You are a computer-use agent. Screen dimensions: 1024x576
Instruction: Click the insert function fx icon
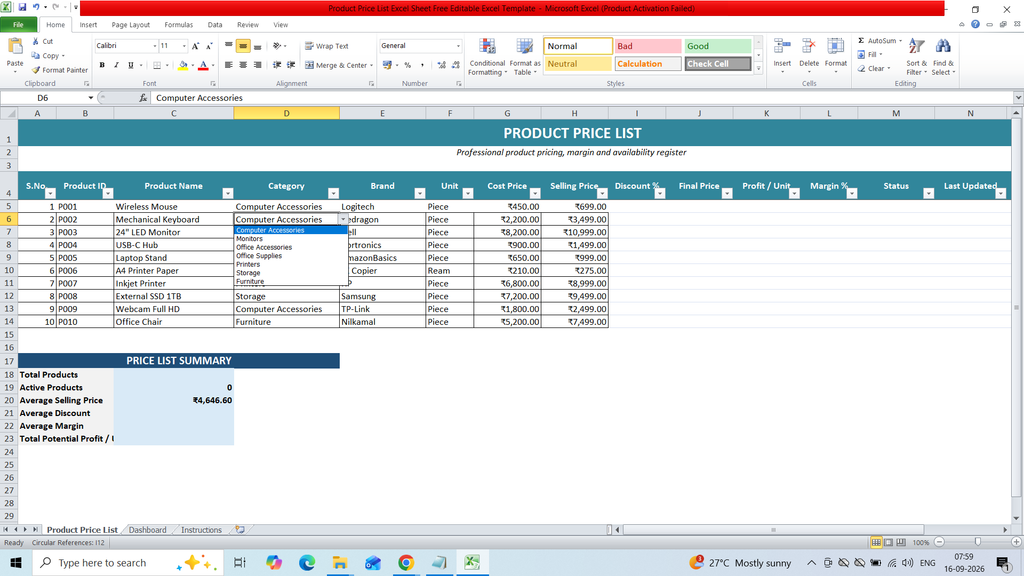tap(143, 98)
